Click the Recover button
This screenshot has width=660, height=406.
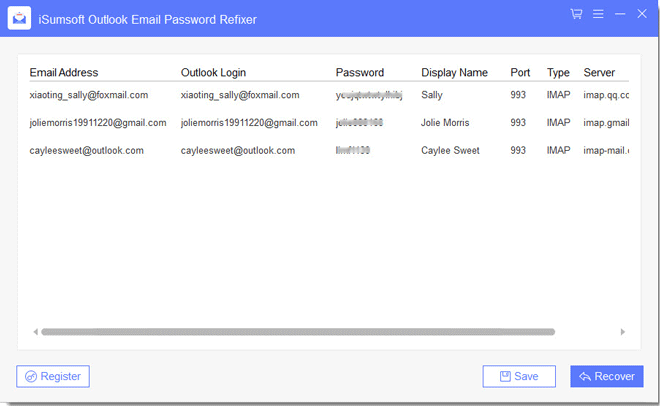(607, 376)
